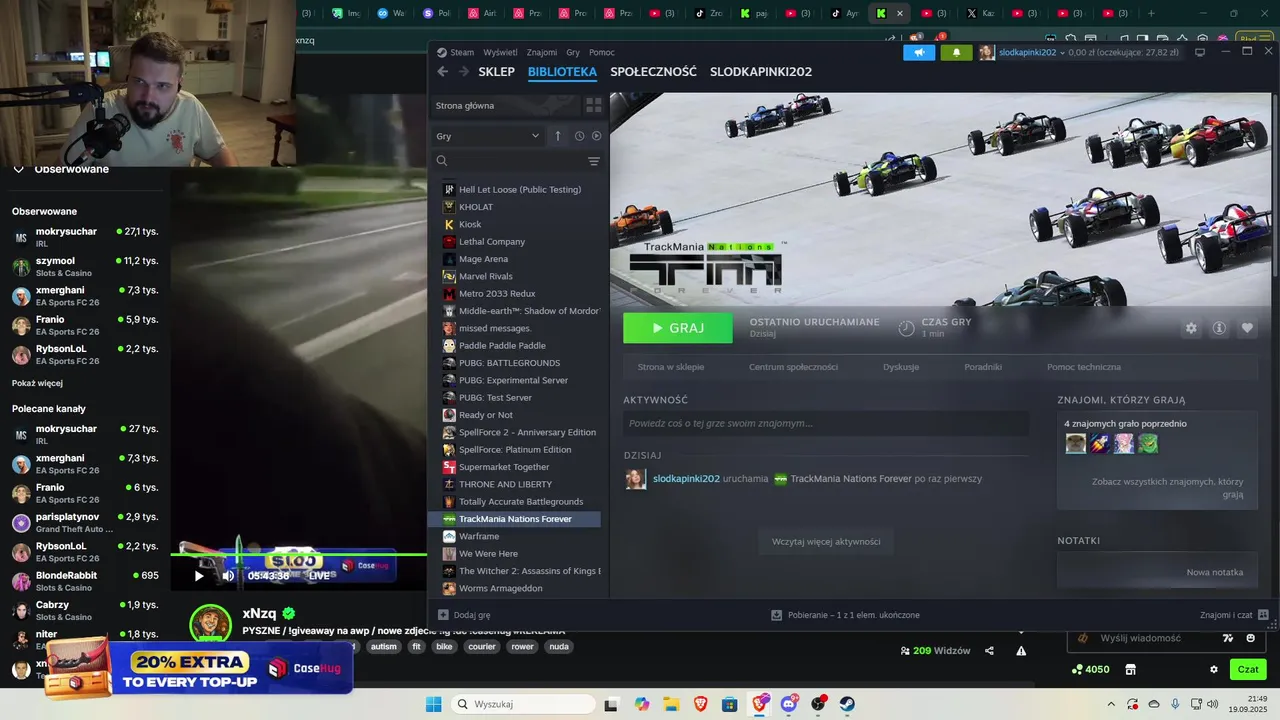Switch to SKLEP tab
Image resolution: width=1280 pixels, height=720 pixels.
point(496,72)
